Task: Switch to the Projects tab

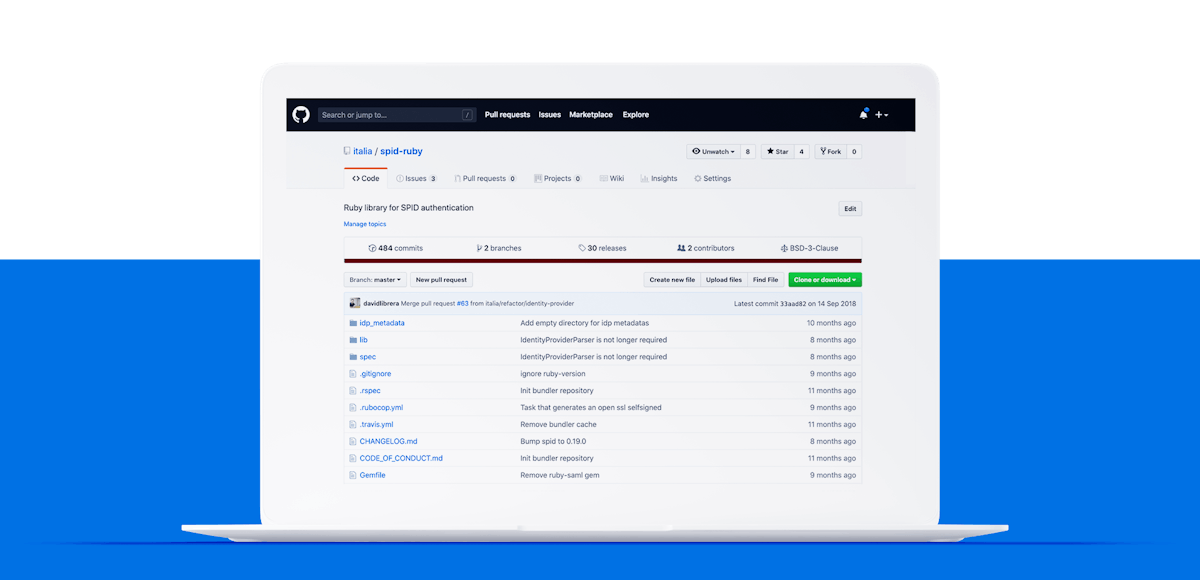Action: pyautogui.click(x=558, y=178)
